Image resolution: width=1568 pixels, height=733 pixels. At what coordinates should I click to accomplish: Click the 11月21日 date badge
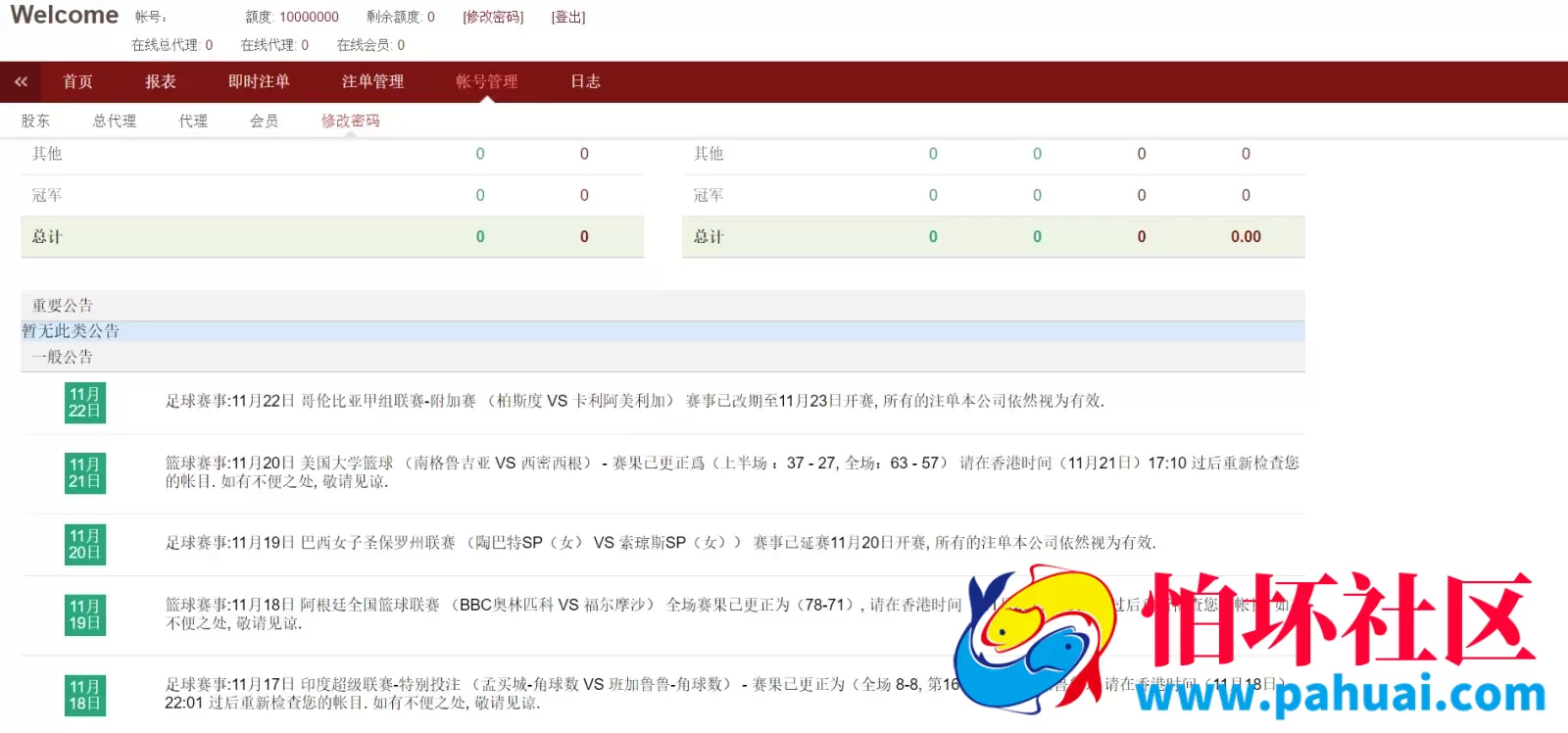[x=84, y=473]
